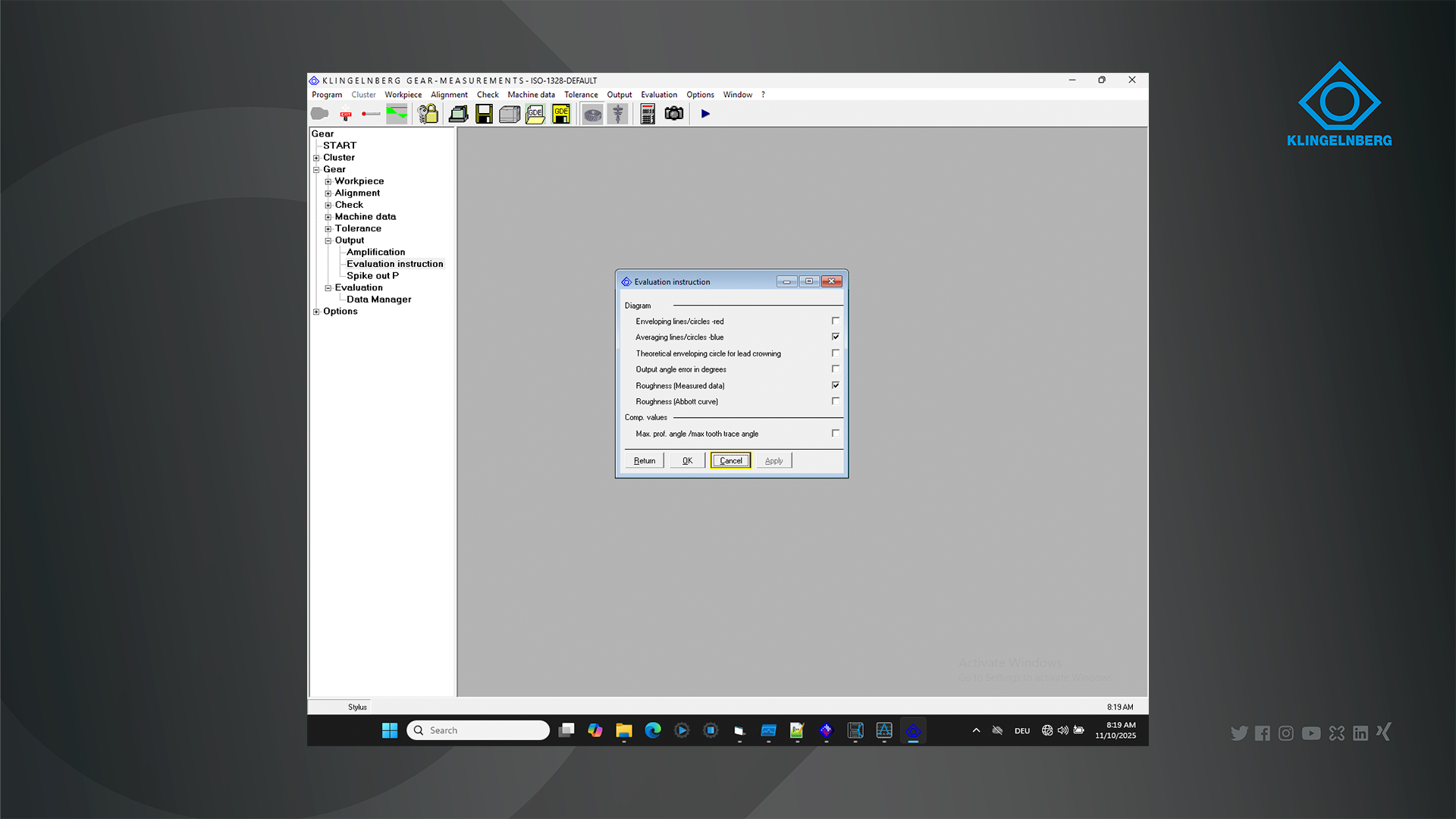Open the Options menu in menu bar
This screenshot has width=1456, height=819.
pyautogui.click(x=700, y=95)
